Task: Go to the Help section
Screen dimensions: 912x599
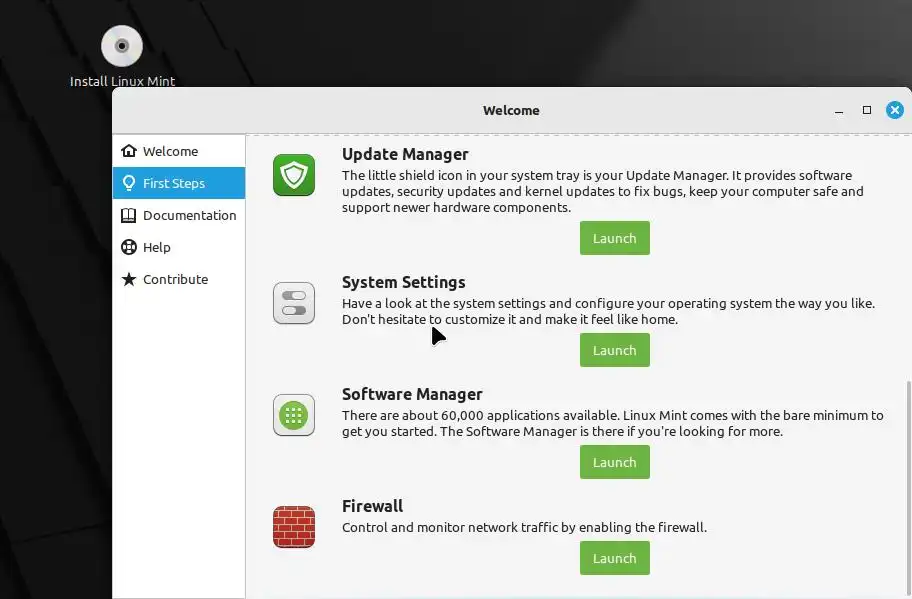Action: coord(179,247)
